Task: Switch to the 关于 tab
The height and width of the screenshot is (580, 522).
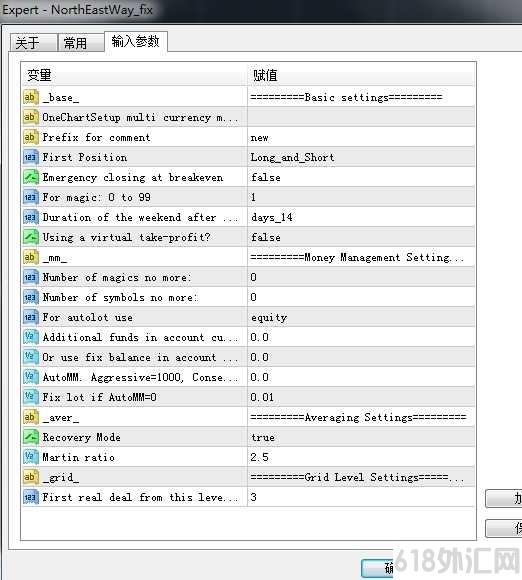Action: pyautogui.click(x=34, y=43)
